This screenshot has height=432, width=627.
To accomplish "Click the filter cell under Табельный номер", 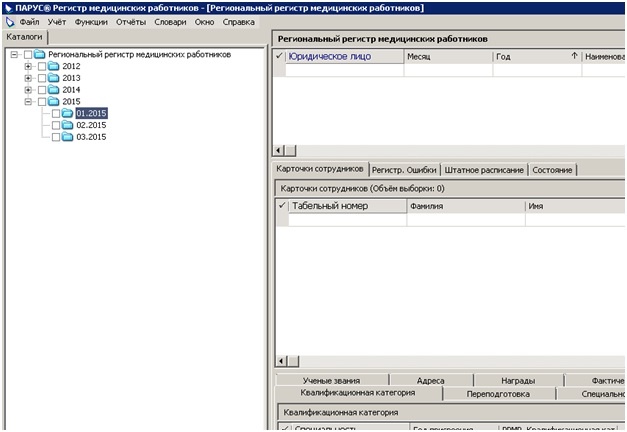I will pyautogui.click(x=347, y=219).
